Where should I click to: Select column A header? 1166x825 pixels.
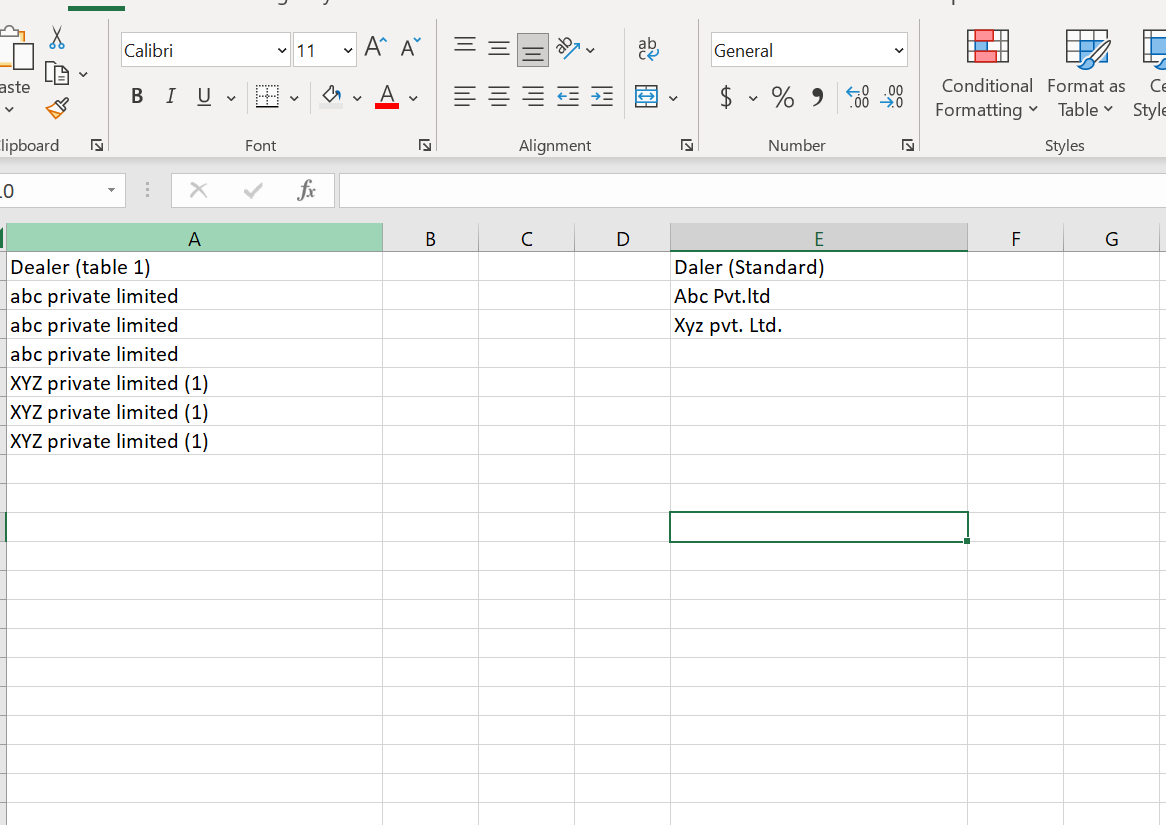tap(194, 239)
